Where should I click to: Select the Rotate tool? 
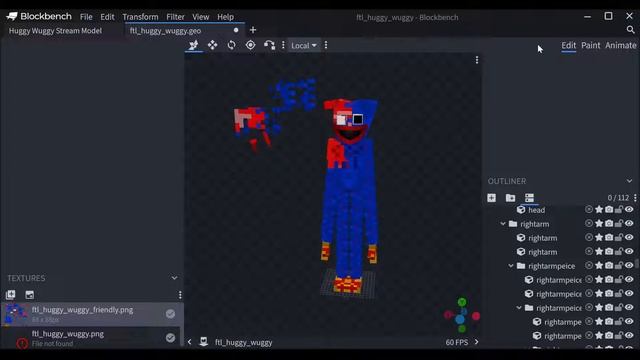(231, 45)
